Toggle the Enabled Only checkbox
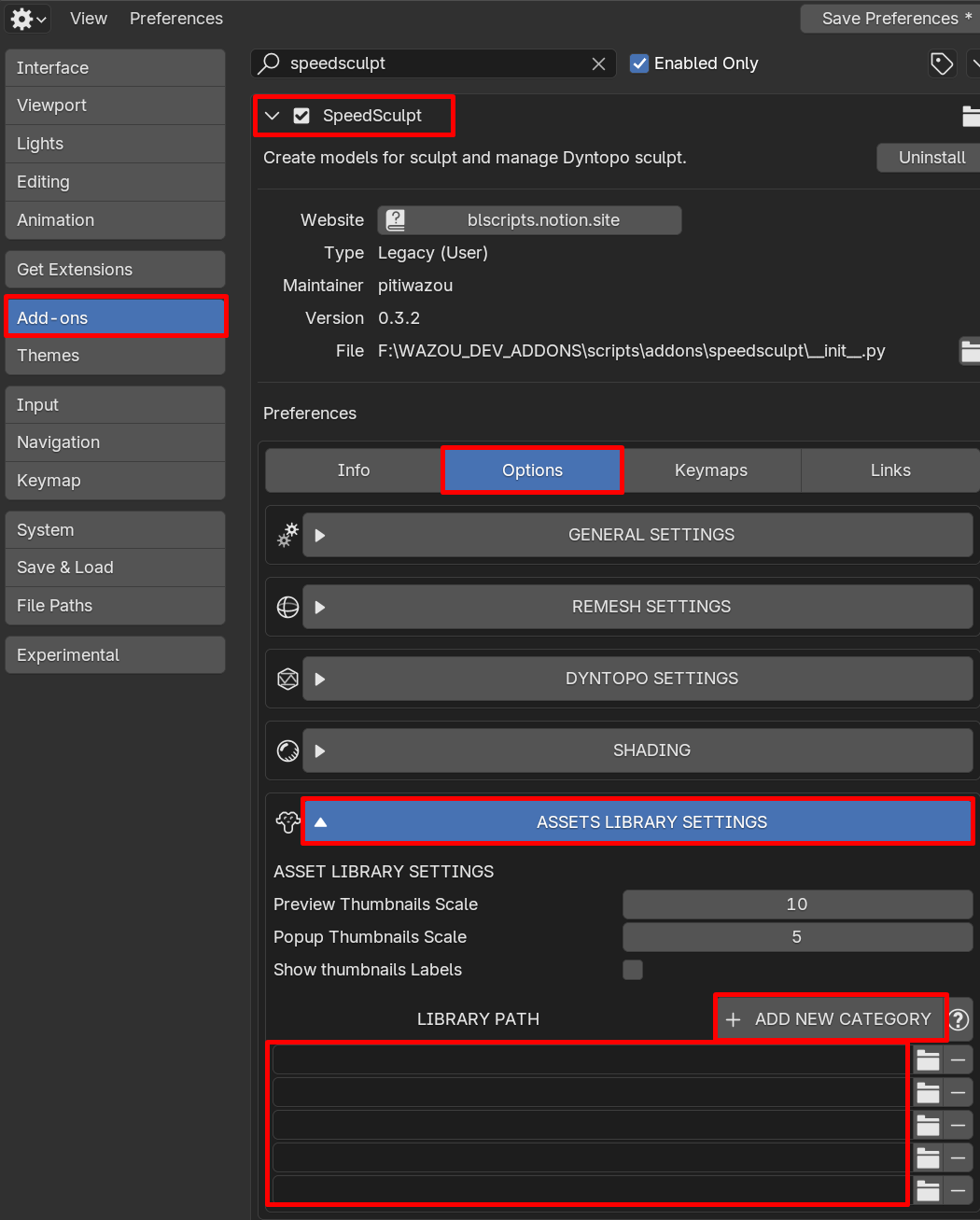980x1220 pixels. [639, 63]
